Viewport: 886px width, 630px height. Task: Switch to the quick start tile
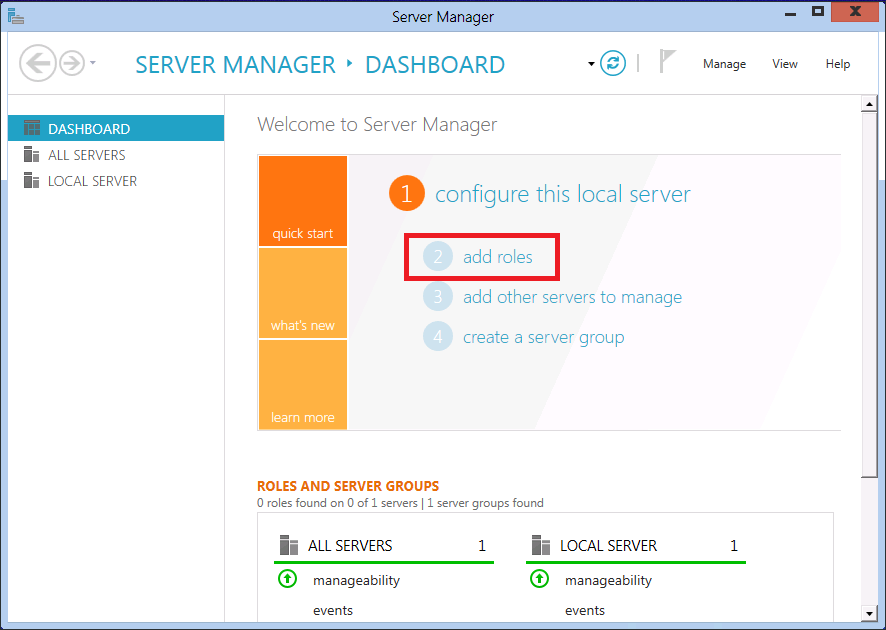(302, 200)
